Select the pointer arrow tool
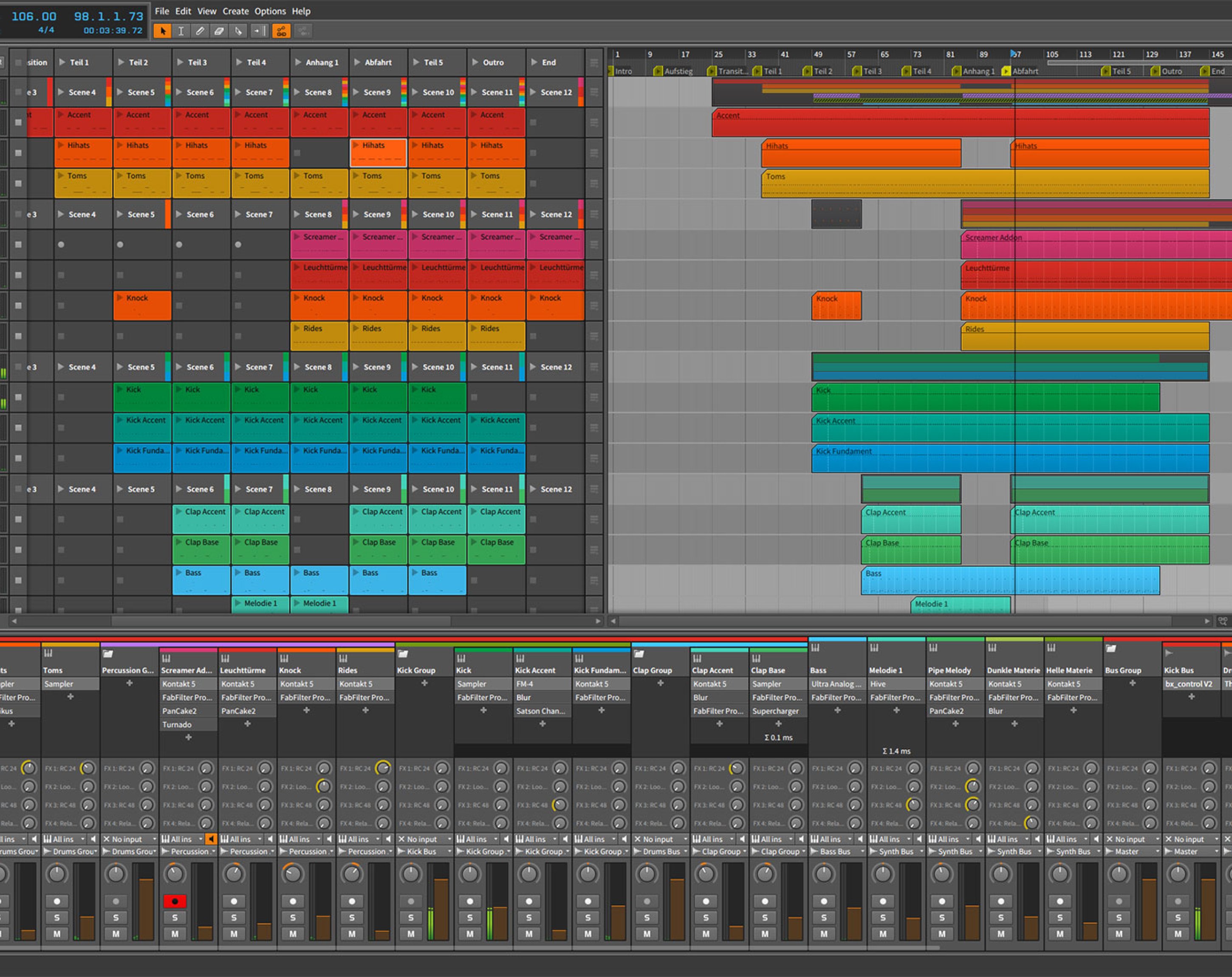The image size is (1232, 977). click(162, 31)
